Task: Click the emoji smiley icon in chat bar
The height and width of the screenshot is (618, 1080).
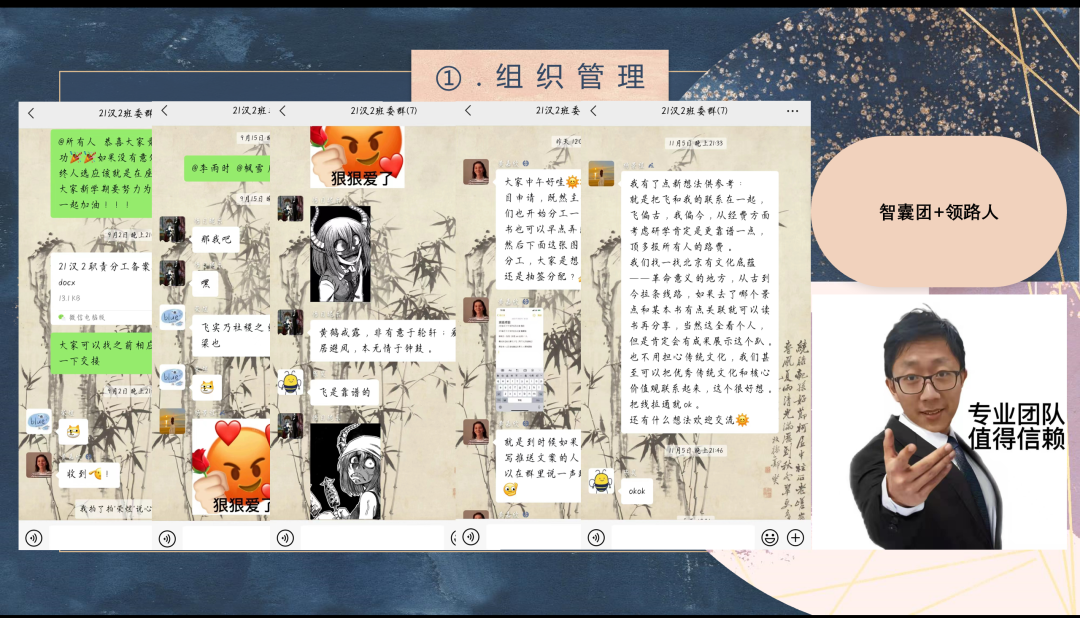Action: [769, 537]
